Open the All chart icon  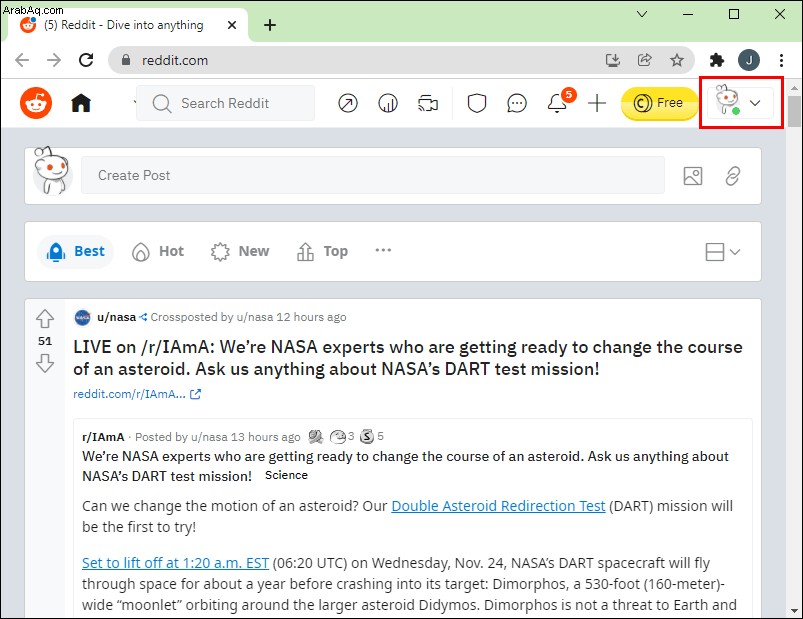click(x=388, y=103)
